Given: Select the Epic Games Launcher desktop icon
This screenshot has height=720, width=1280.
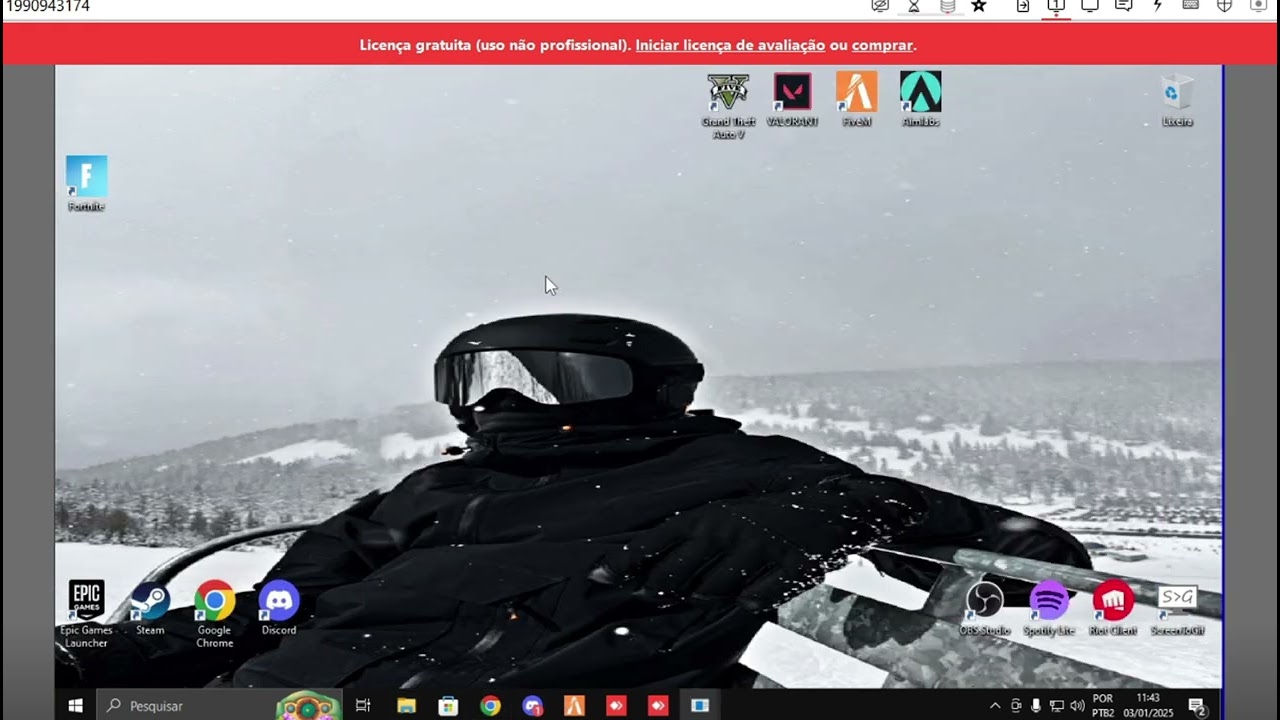Looking at the screenshot, I should tap(86, 614).
